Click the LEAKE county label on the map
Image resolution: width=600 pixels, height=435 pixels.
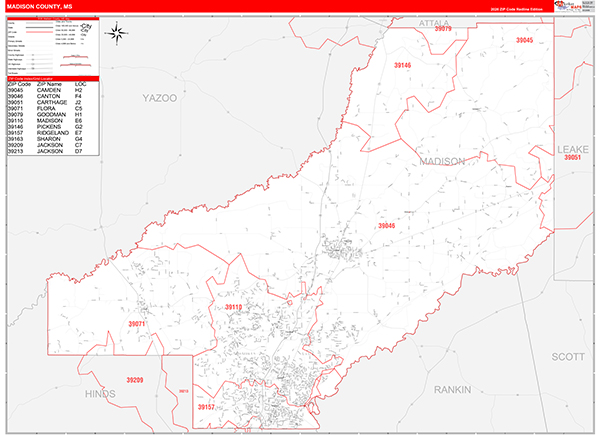[573, 149]
